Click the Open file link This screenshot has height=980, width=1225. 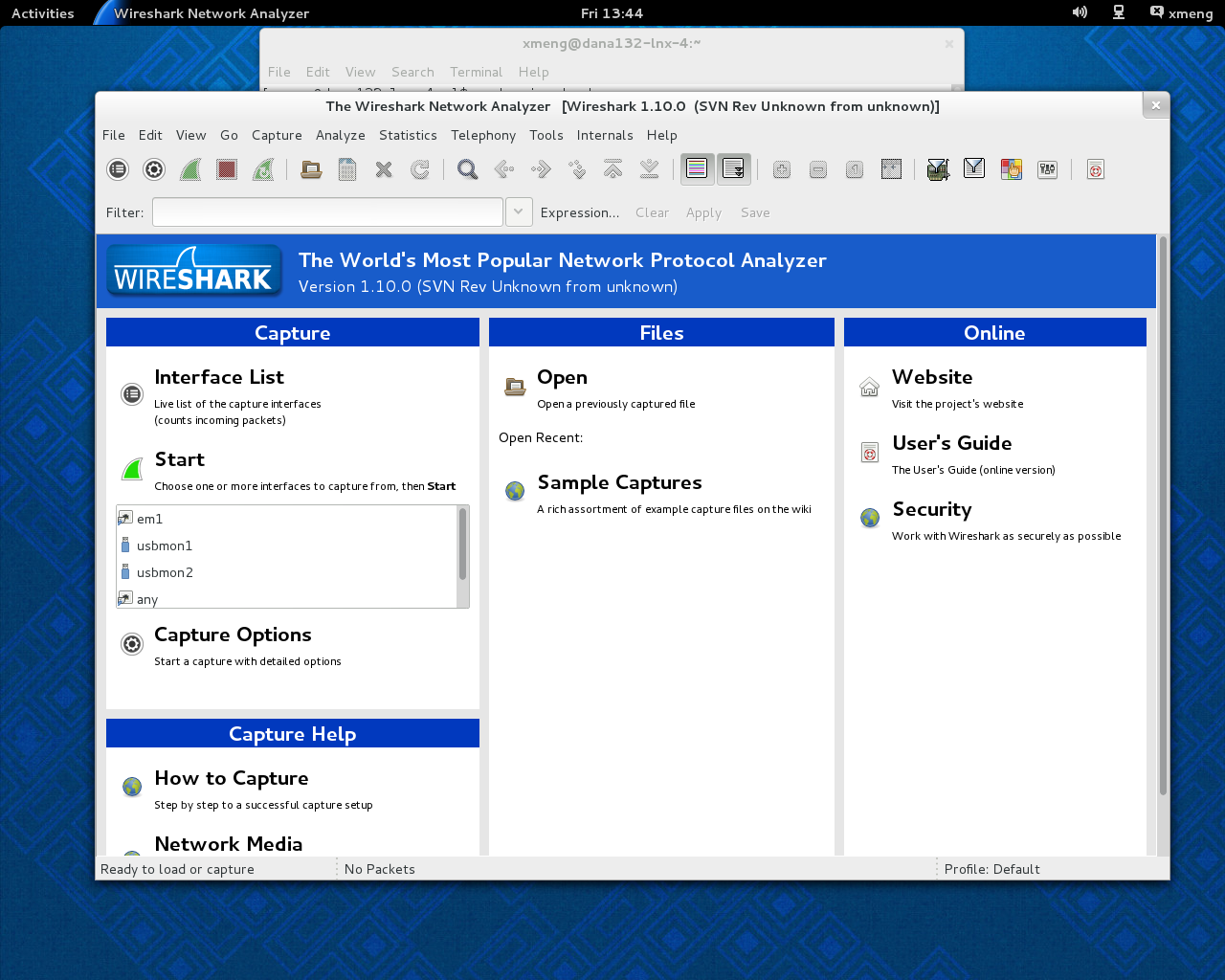pos(562,377)
